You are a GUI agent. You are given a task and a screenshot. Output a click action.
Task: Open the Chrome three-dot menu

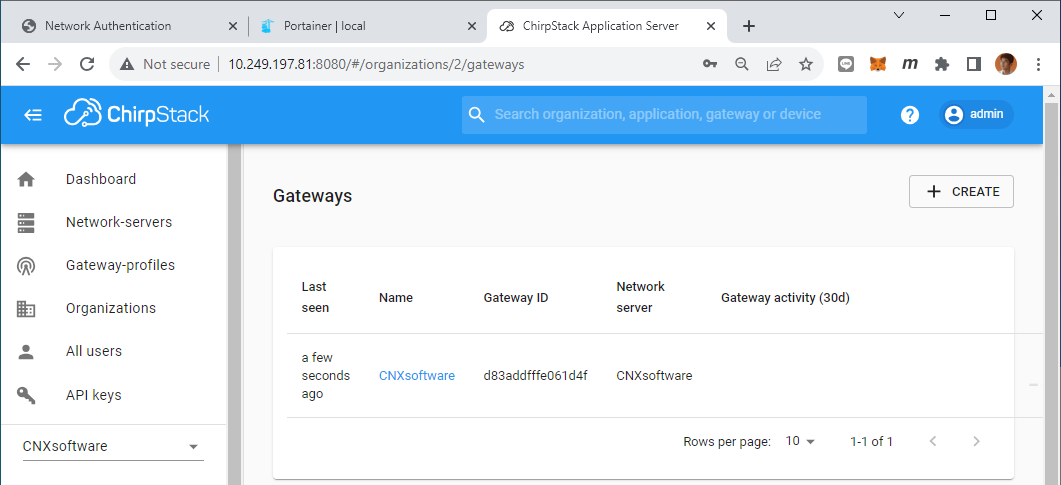1039,64
